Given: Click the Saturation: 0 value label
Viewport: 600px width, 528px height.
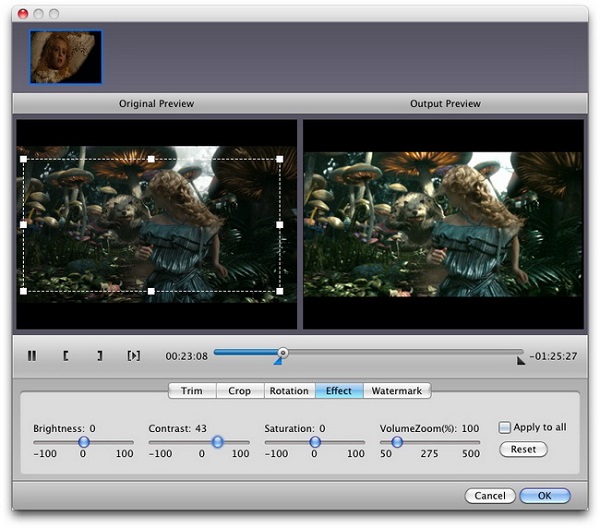Looking at the screenshot, I should pos(295,428).
